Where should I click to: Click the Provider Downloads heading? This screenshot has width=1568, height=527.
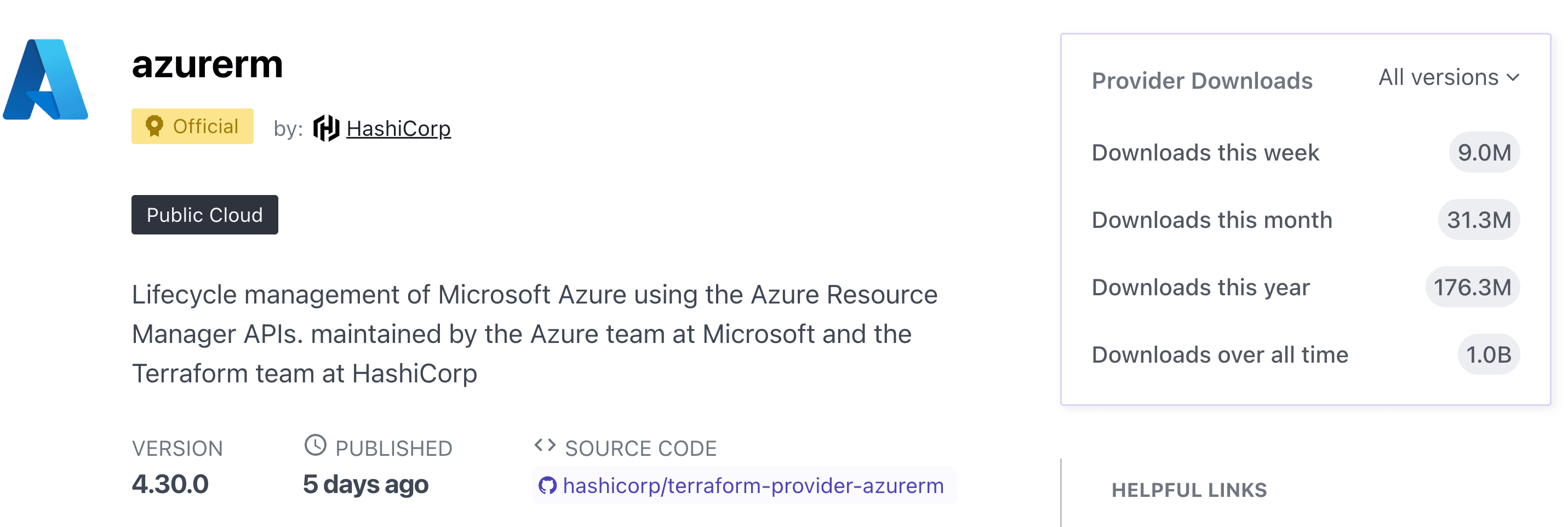click(1202, 80)
